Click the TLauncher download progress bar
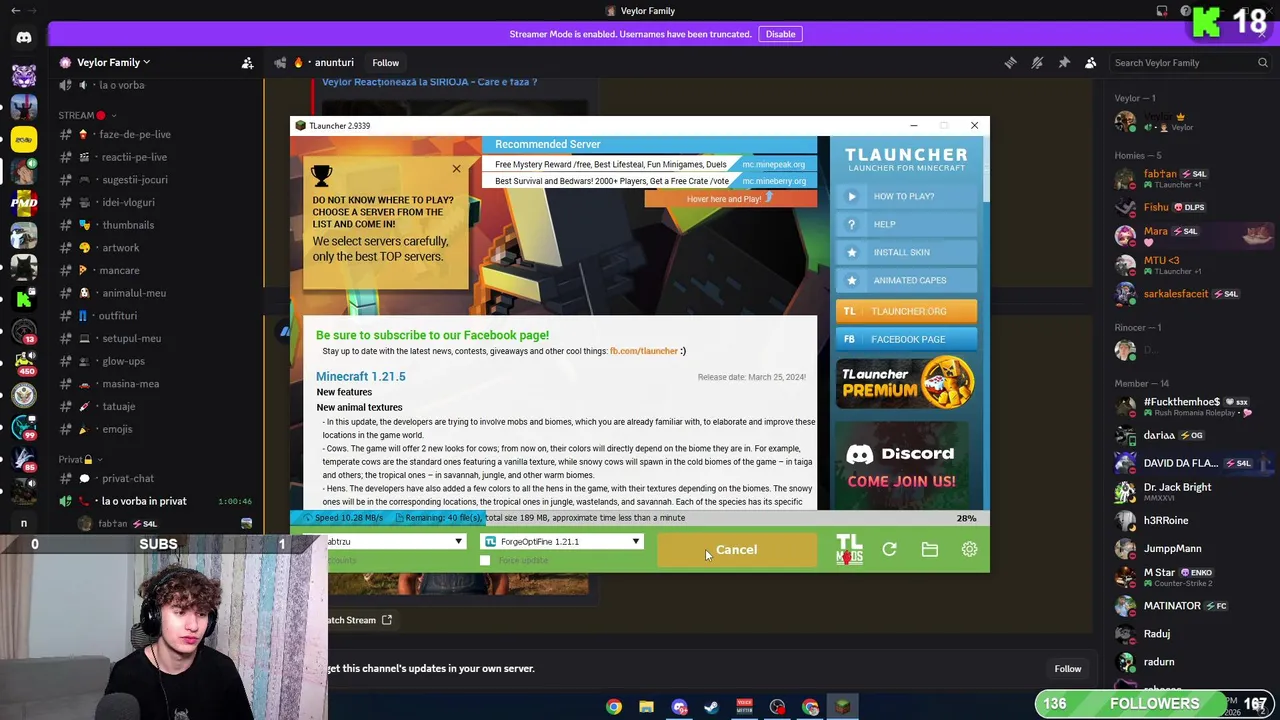The image size is (1280, 720). (640, 518)
